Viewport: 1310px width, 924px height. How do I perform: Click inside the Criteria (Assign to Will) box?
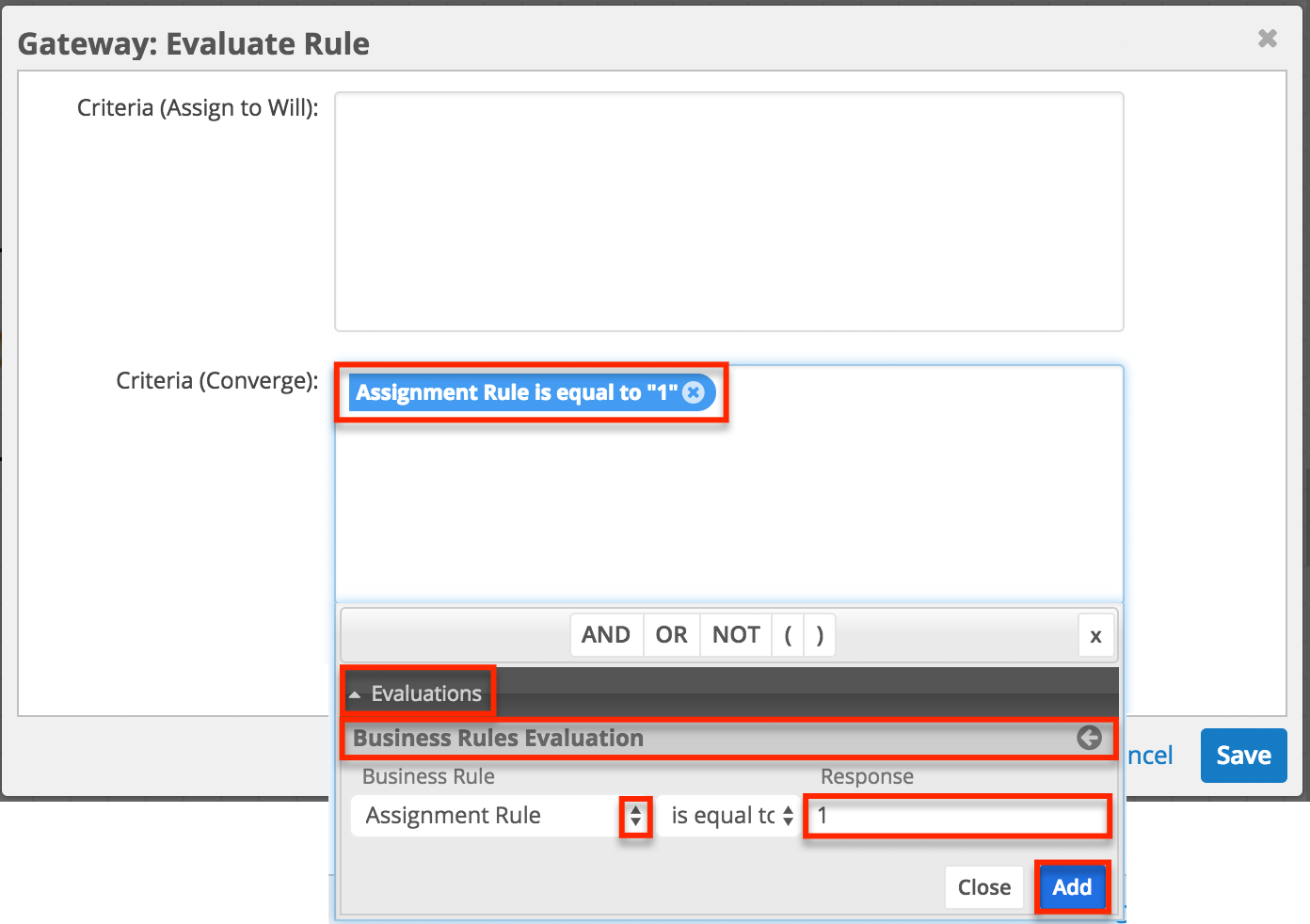(728, 211)
